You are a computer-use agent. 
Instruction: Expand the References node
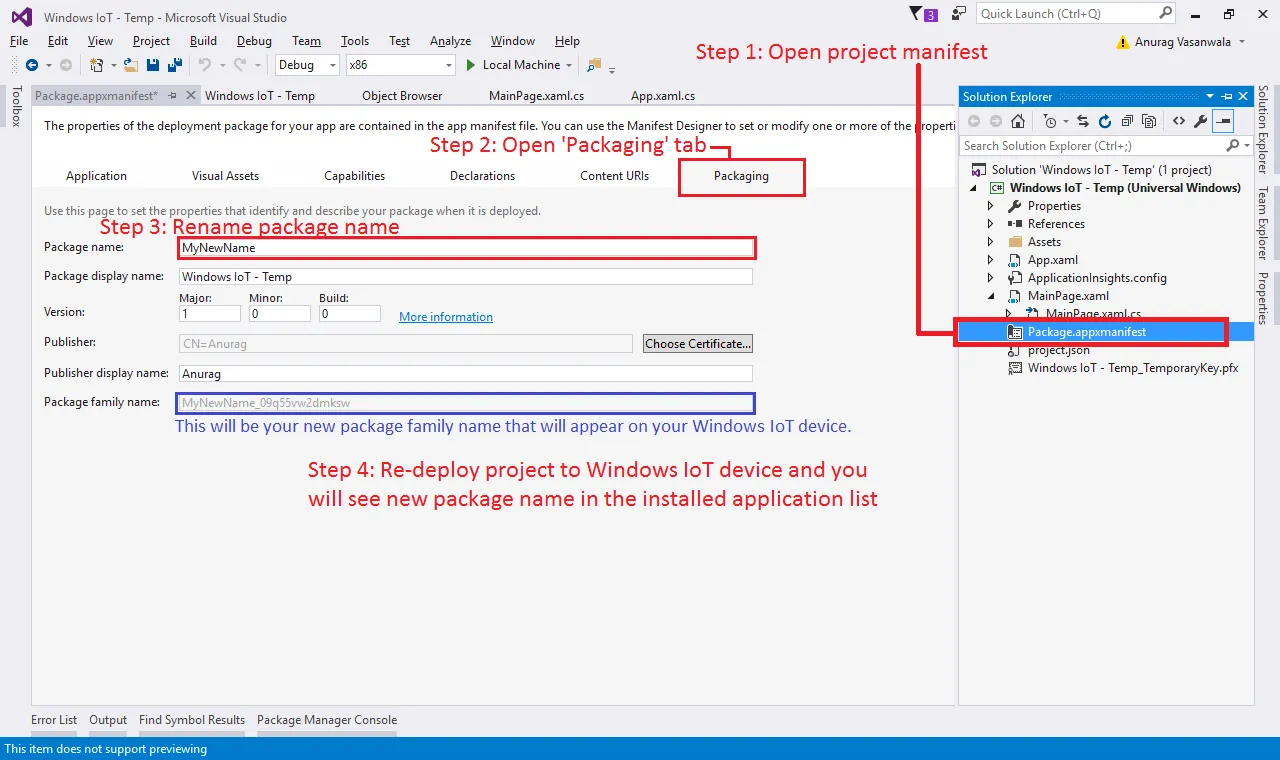coord(991,224)
